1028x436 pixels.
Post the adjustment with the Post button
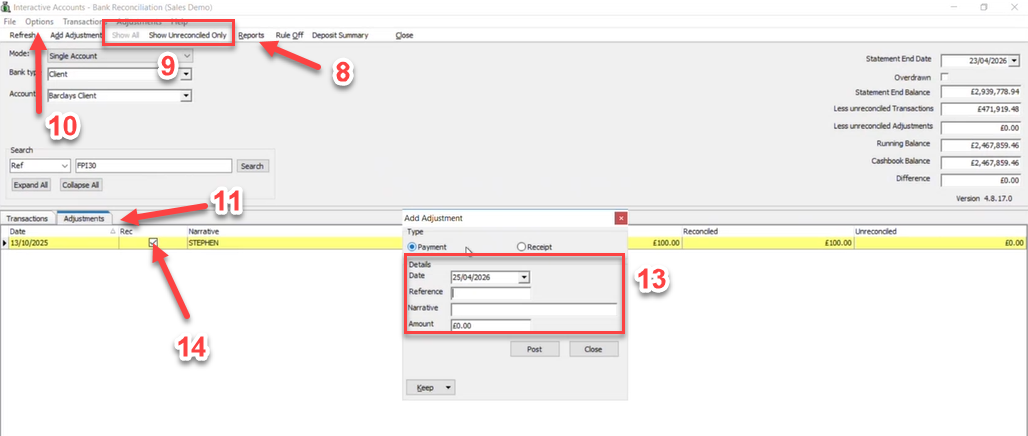(x=535, y=349)
